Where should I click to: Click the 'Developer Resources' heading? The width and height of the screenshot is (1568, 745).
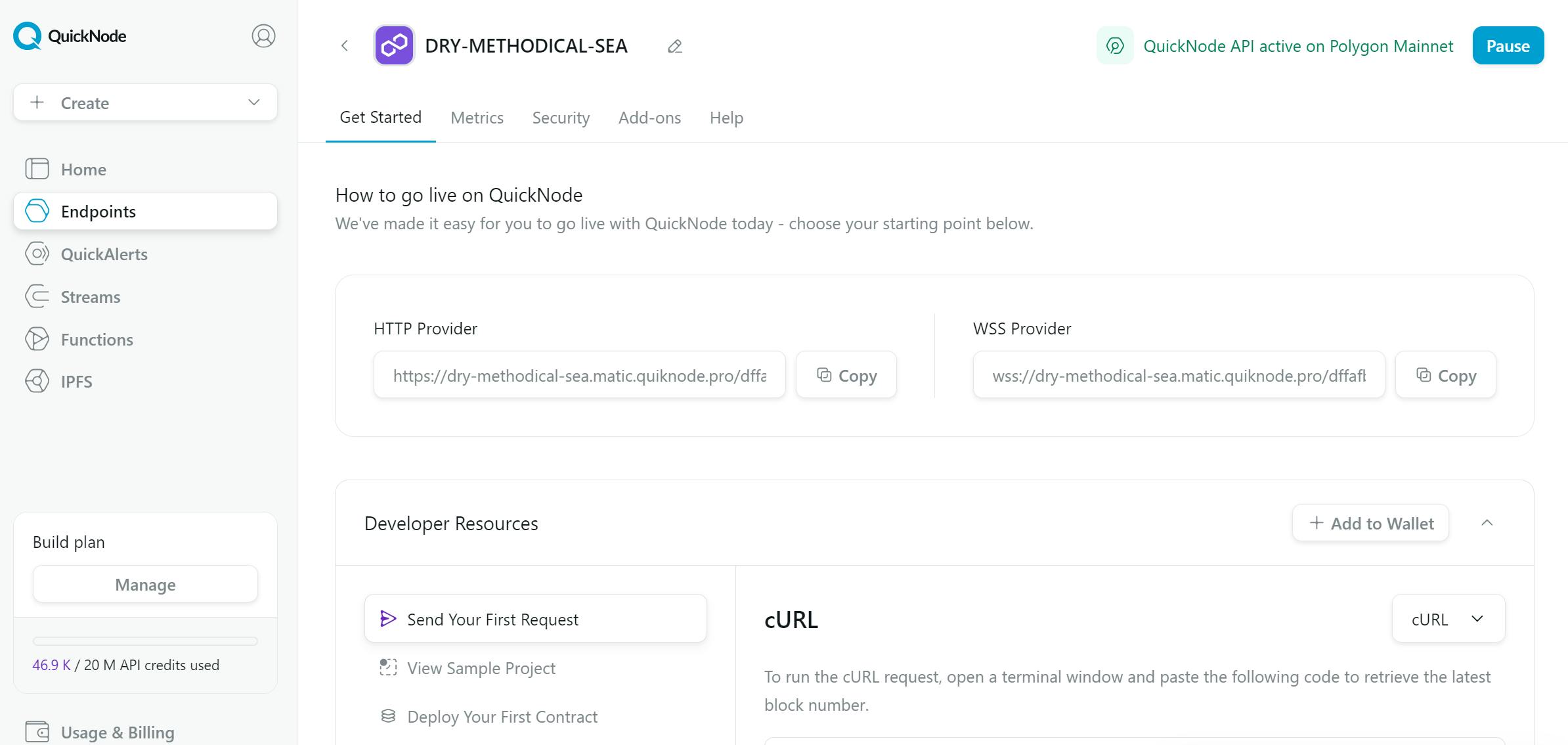(451, 524)
